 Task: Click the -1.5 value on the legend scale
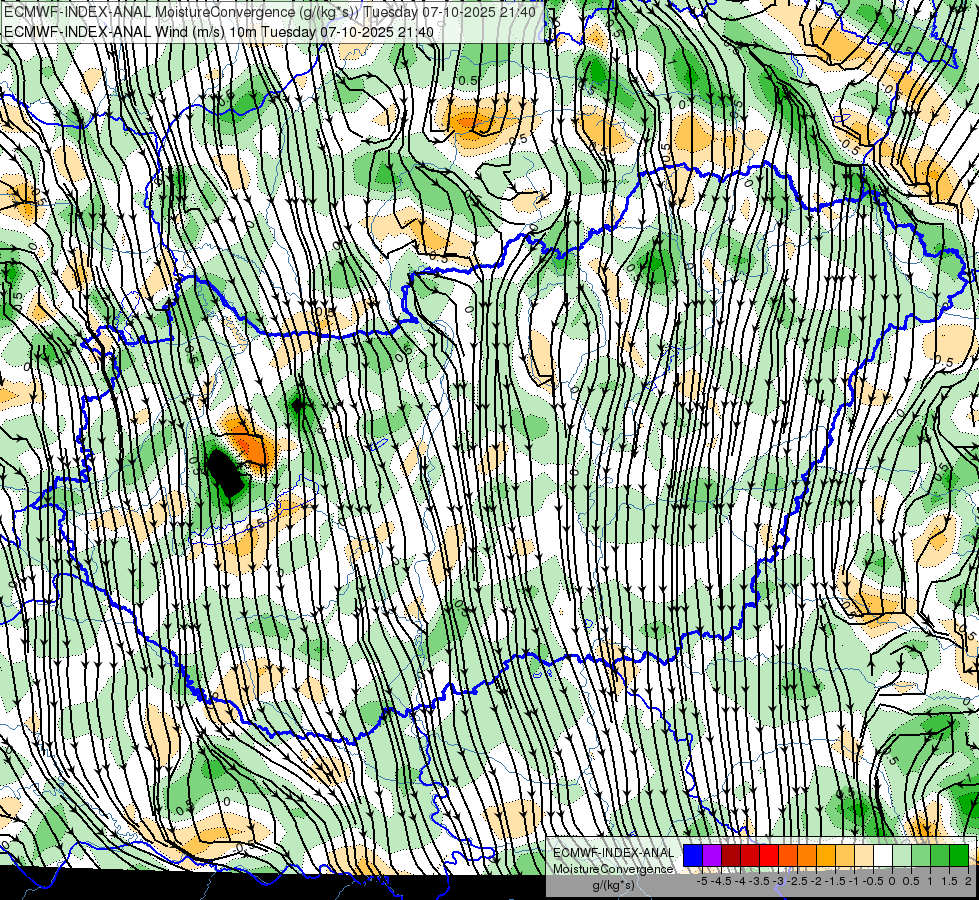pos(835,881)
